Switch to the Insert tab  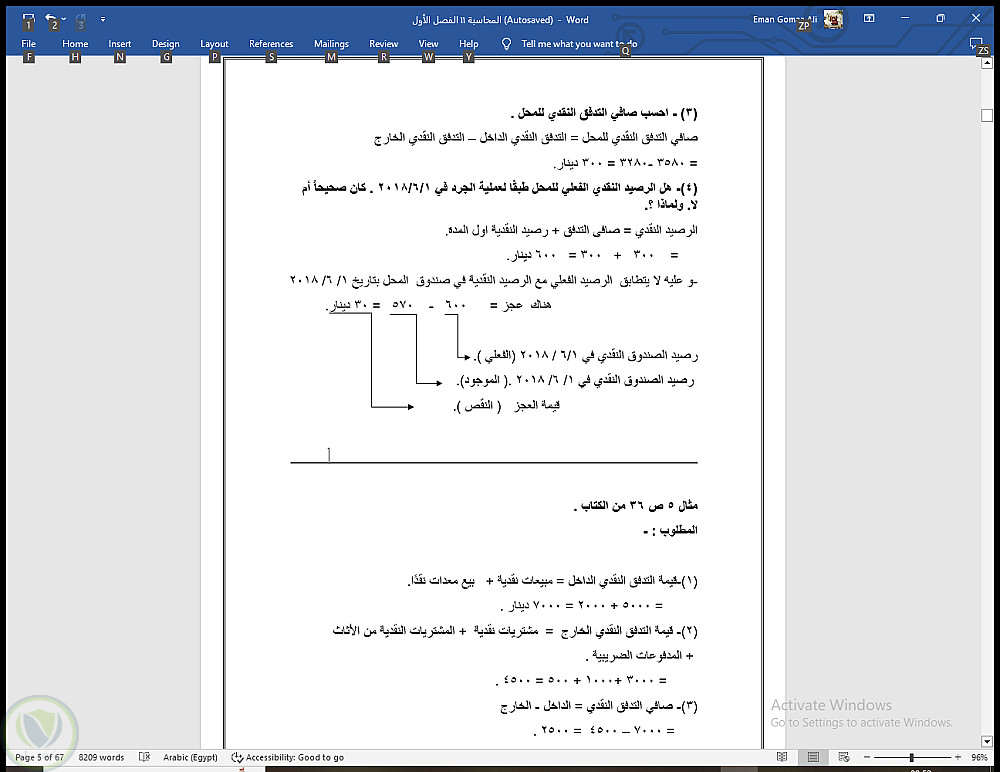(x=119, y=43)
